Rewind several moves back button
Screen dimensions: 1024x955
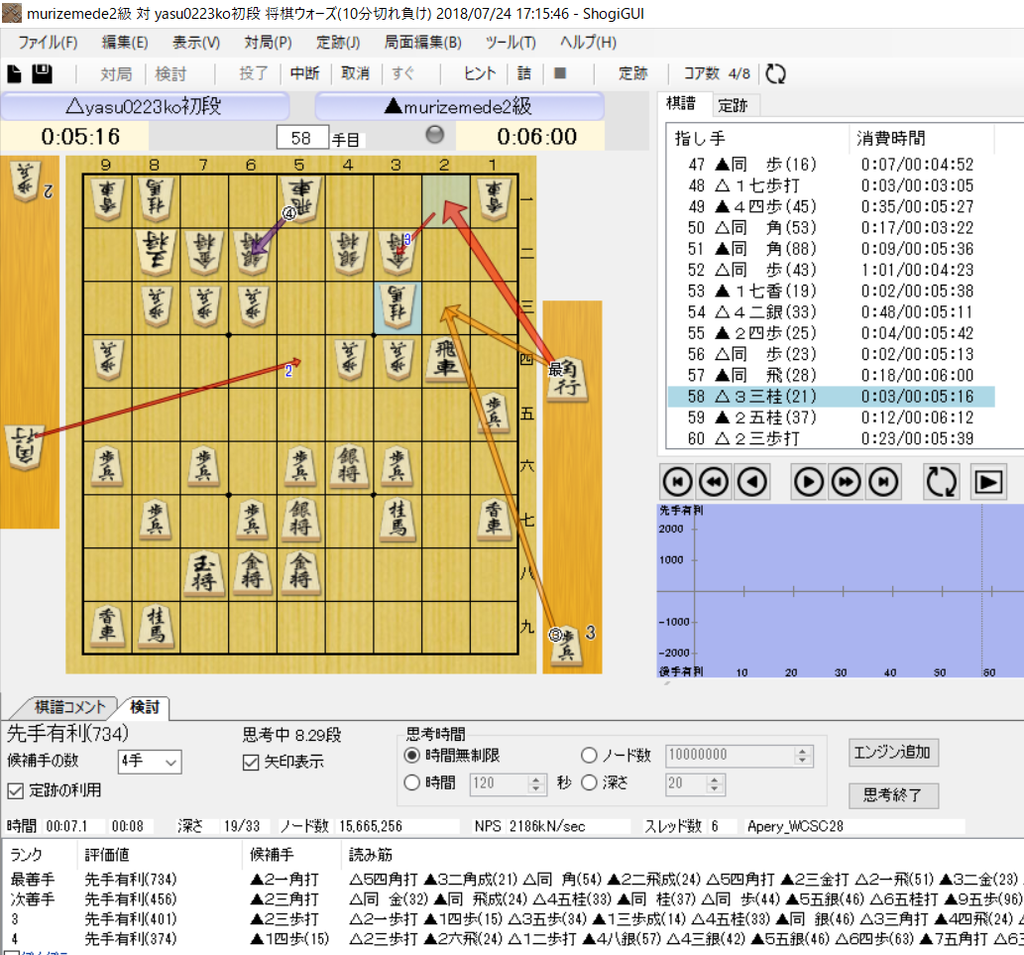coord(714,482)
